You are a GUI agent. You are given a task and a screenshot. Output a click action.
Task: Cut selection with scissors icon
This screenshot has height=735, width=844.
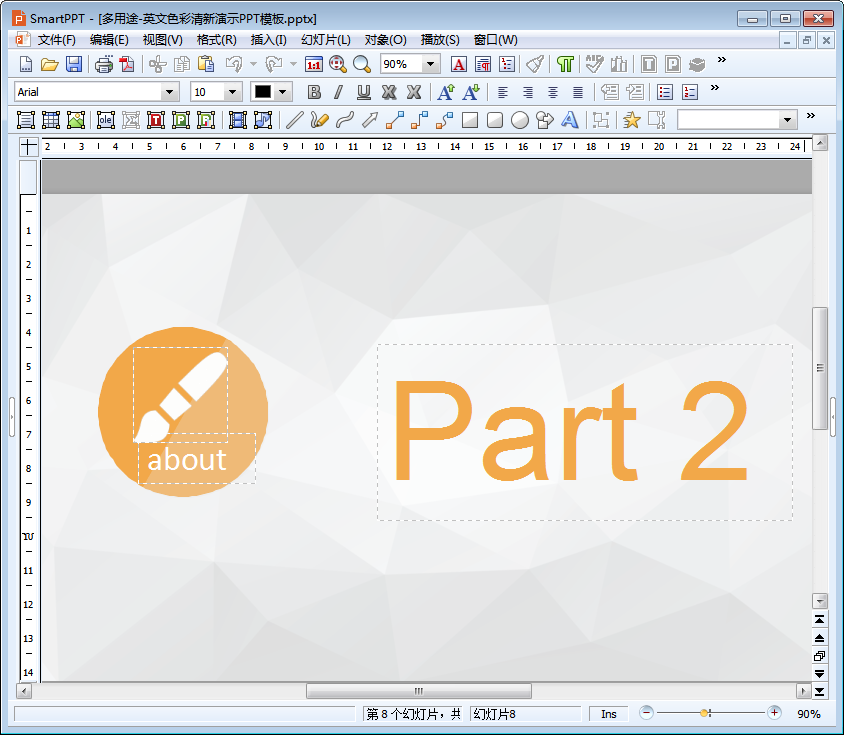157,64
